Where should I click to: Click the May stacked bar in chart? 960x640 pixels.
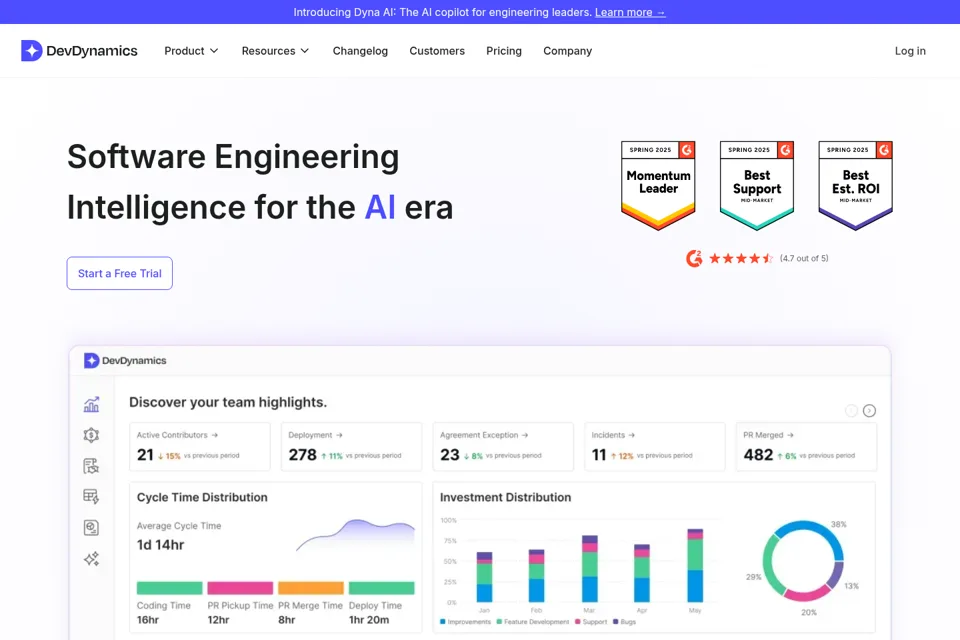(x=695, y=565)
